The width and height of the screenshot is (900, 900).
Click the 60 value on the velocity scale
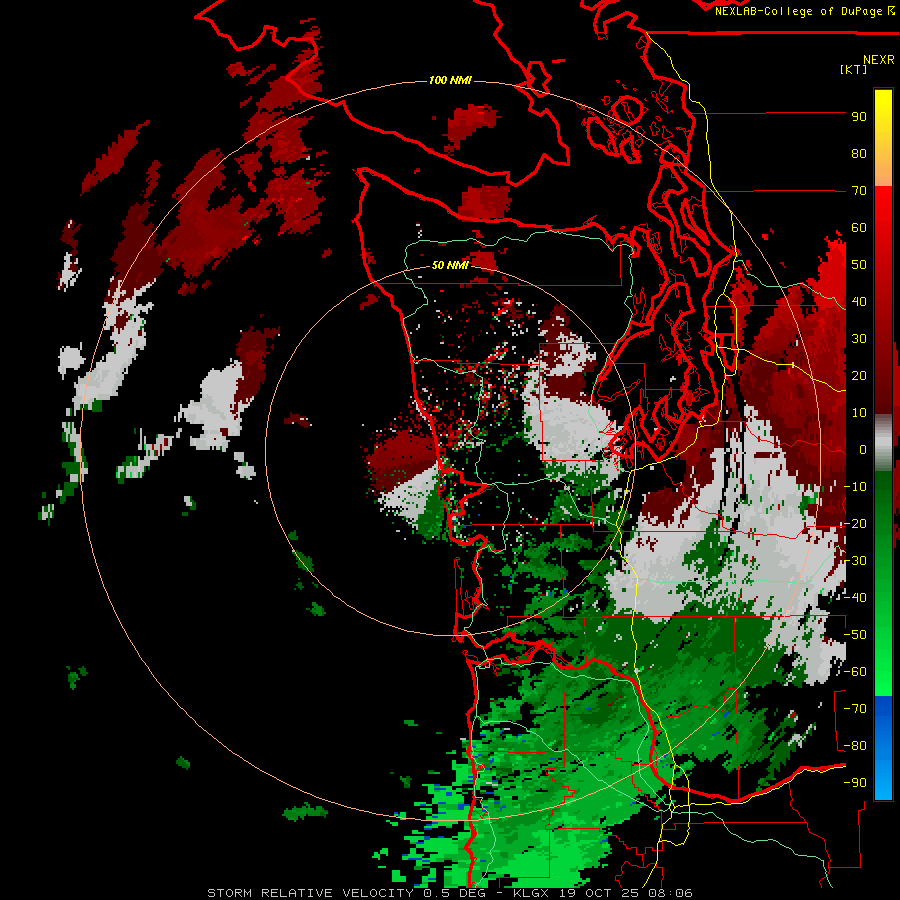pos(859,227)
